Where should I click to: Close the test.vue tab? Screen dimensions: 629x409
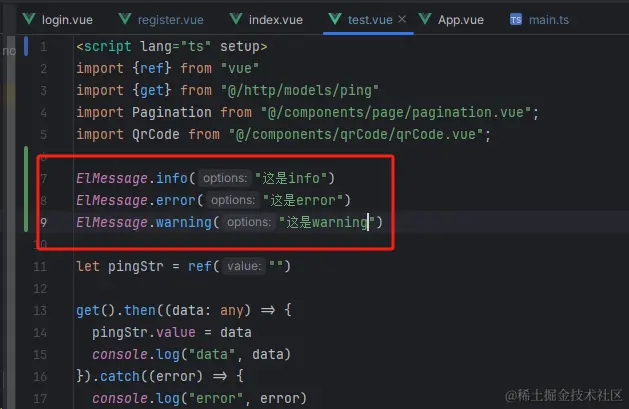point(402,19)
